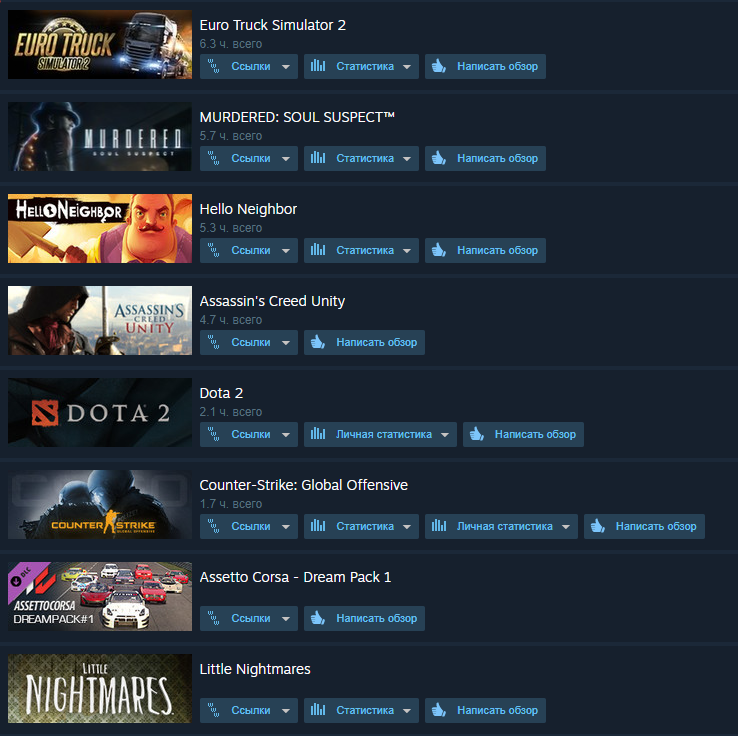Expand Ссылки dropdown arrow for Little Nightmares
Image resolution: width=738 pixels, height=736 pixels.
point(286,711)
